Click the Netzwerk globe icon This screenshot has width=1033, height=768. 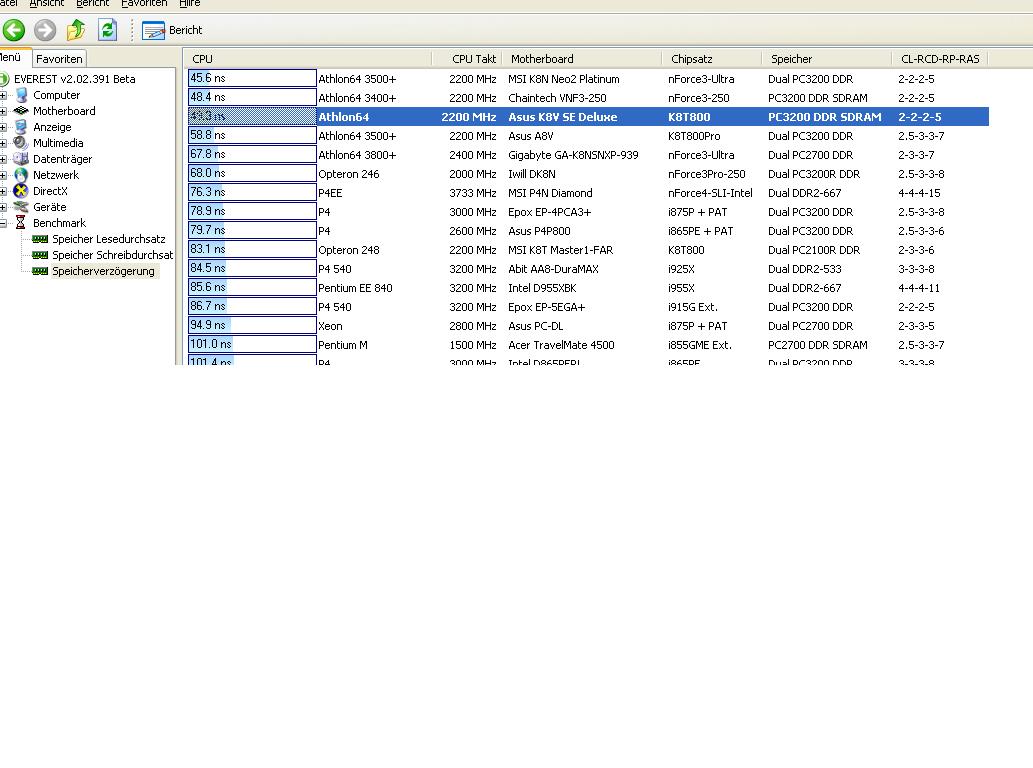(21, 175)
